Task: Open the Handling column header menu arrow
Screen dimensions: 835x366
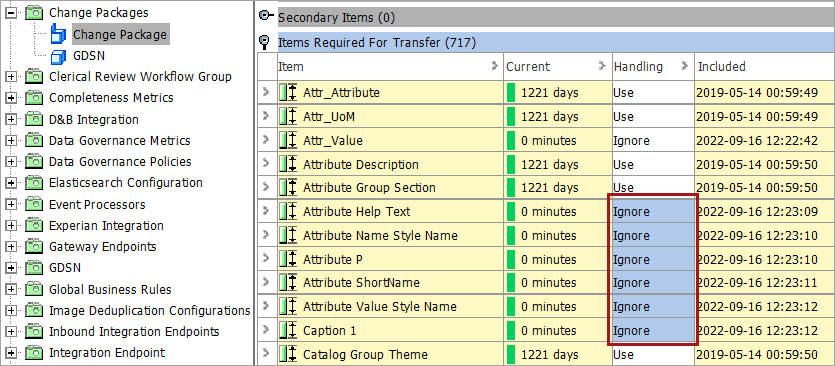Action: (685, 67)
